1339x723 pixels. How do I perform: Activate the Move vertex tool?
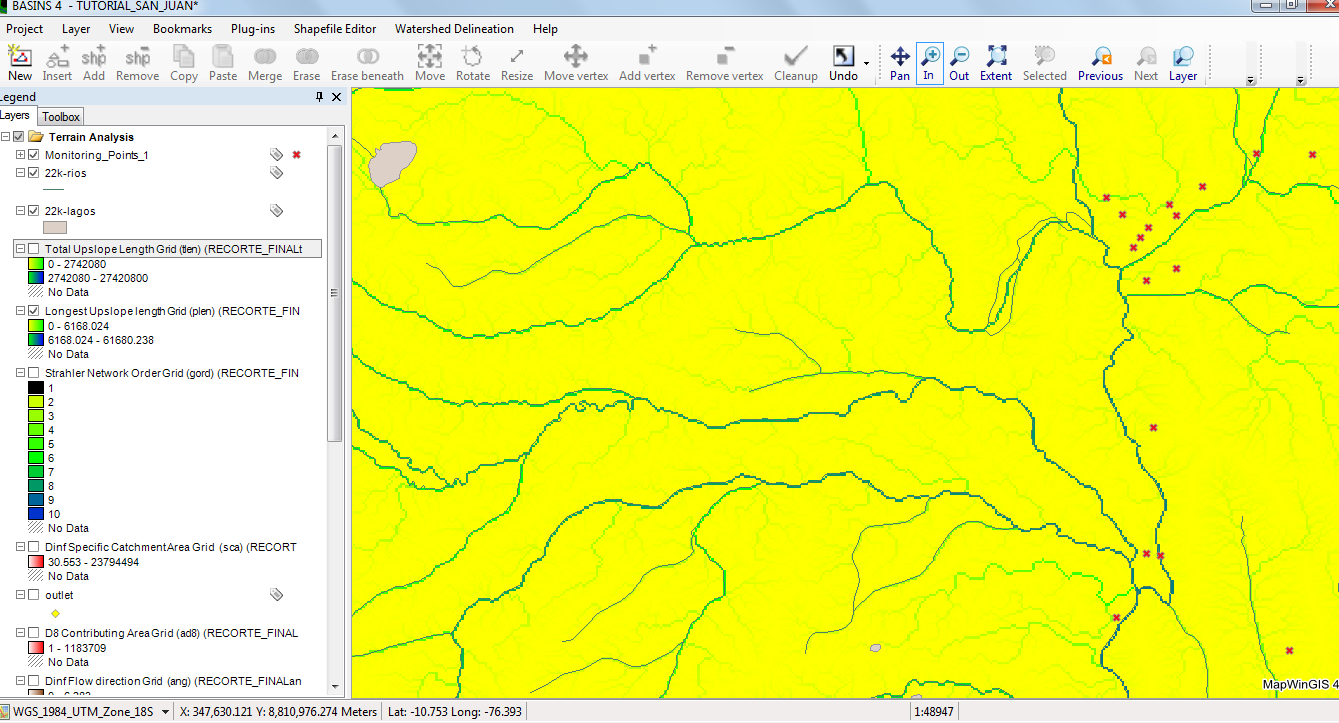coord(576,63)
